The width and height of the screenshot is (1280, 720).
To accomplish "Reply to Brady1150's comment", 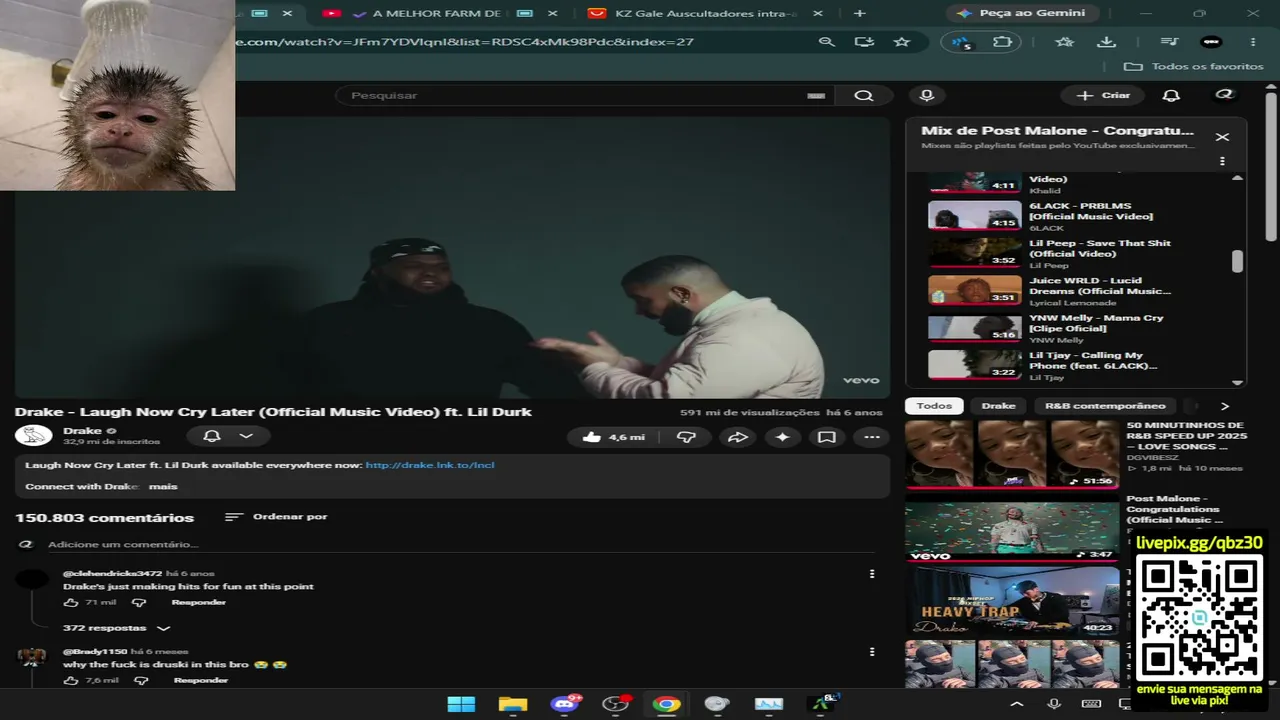I will [x=201, y=680].
